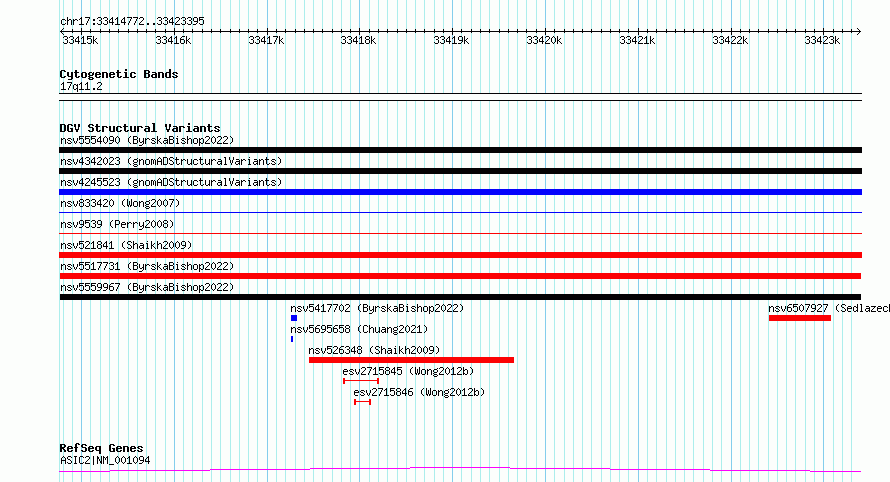Click red bracket glyph under esv2715845
This screenshot has width=890, height=482.
tap(361, 381)
